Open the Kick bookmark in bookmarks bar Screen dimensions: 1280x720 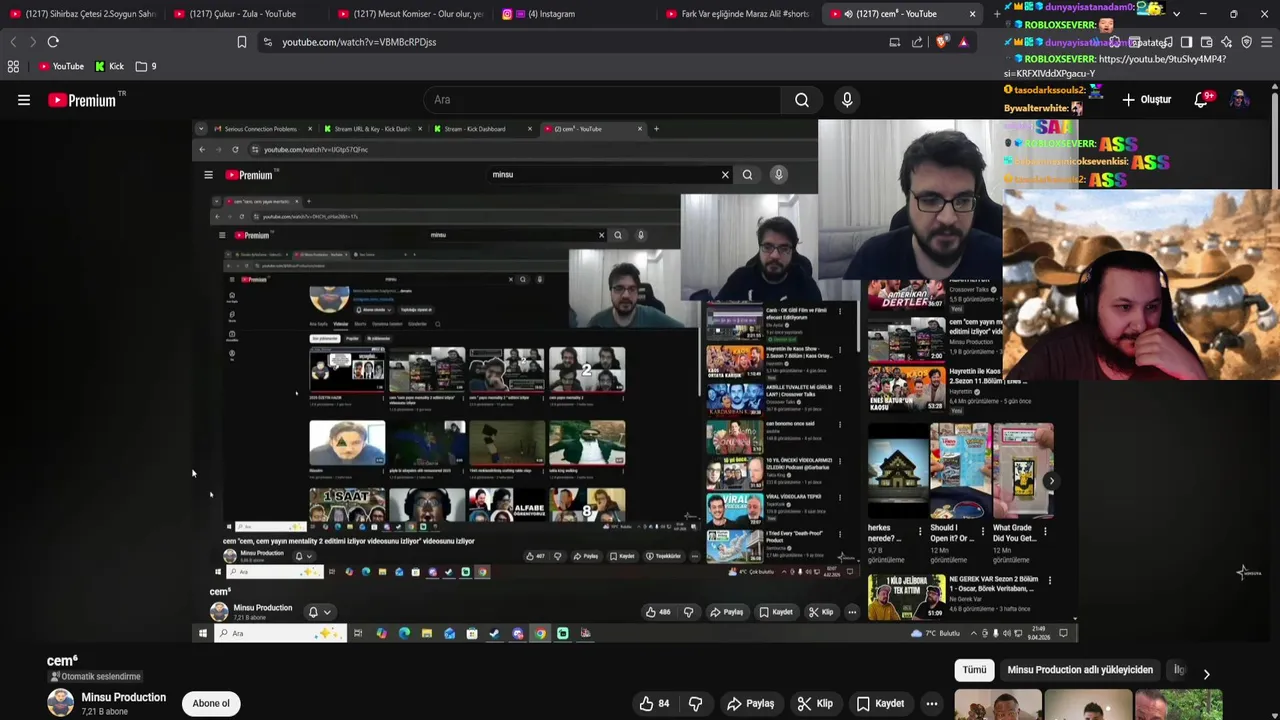(x=110, y=66)
